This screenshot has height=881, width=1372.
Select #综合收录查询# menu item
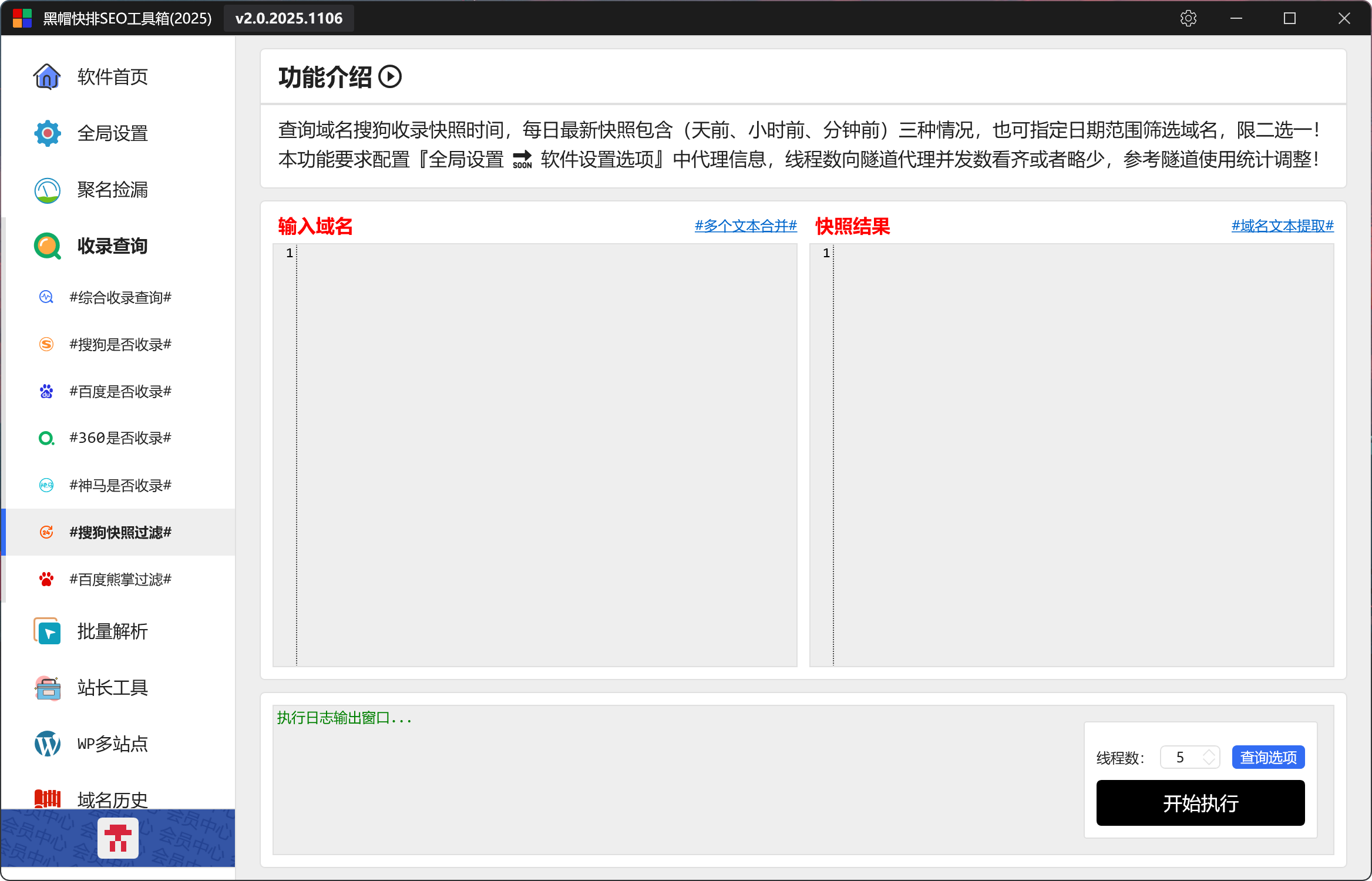(x=120, y=298)
